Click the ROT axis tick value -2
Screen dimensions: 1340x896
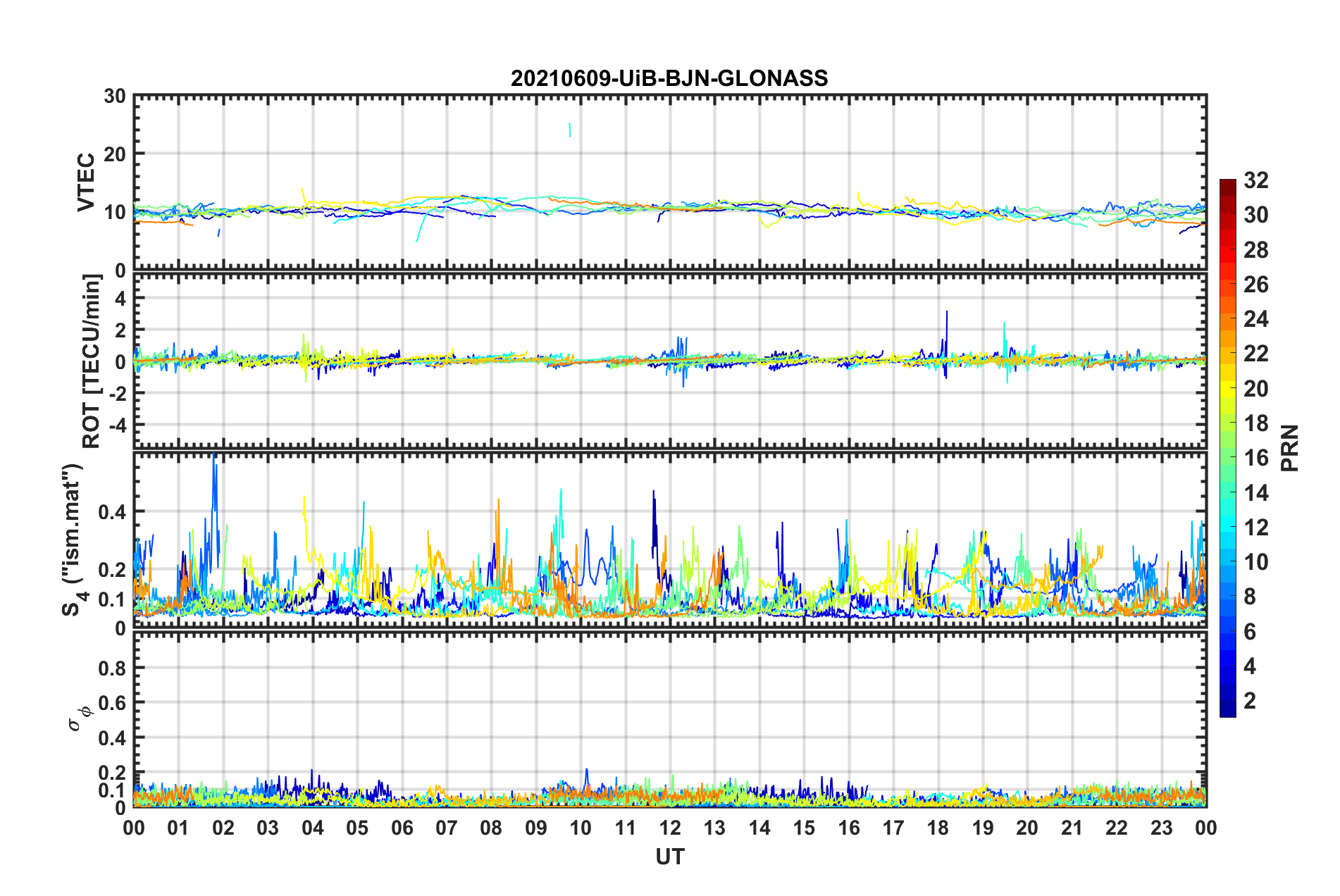[118, 394]
